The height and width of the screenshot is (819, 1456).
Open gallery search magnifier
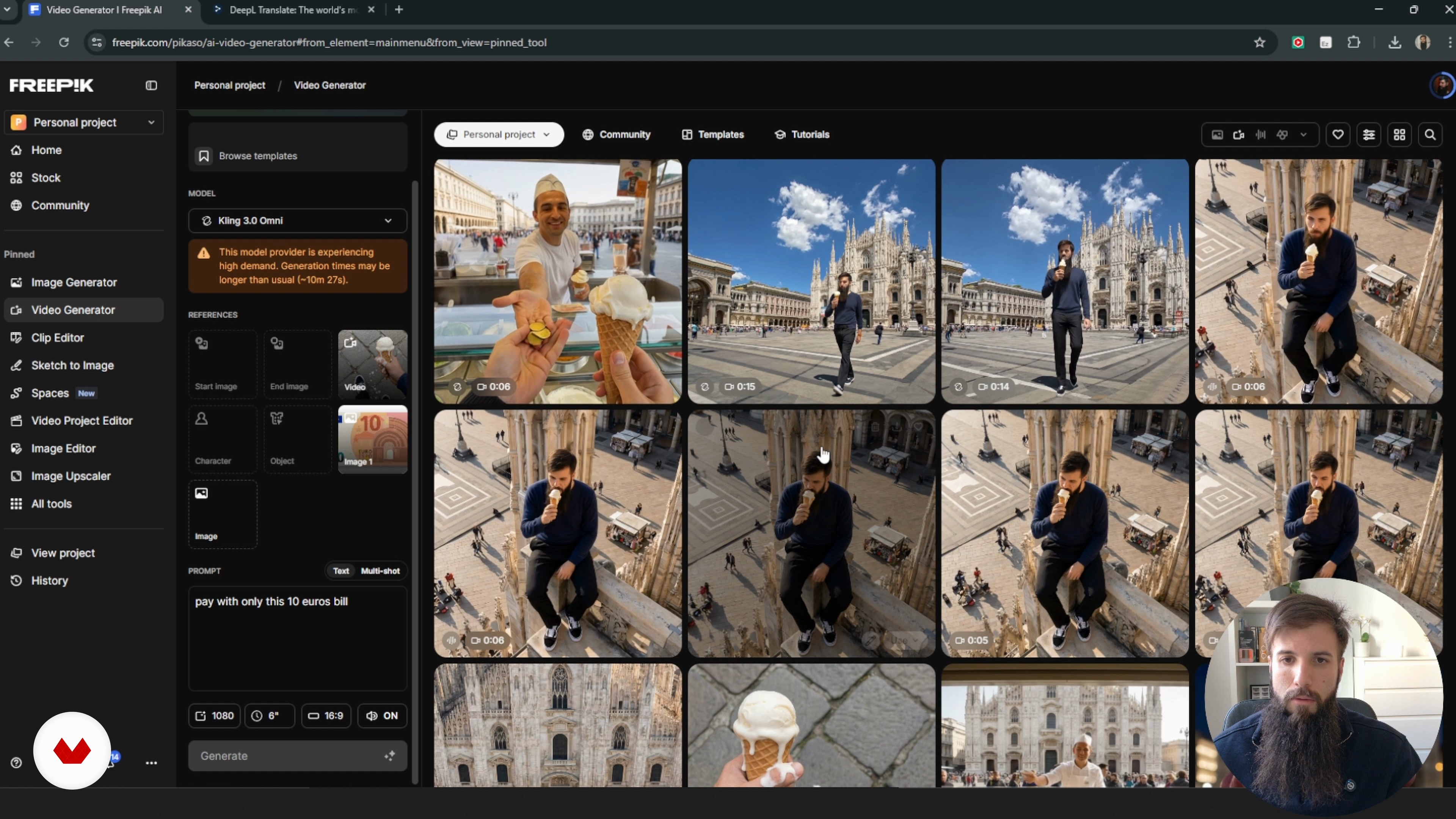(x=1430, y=135)
